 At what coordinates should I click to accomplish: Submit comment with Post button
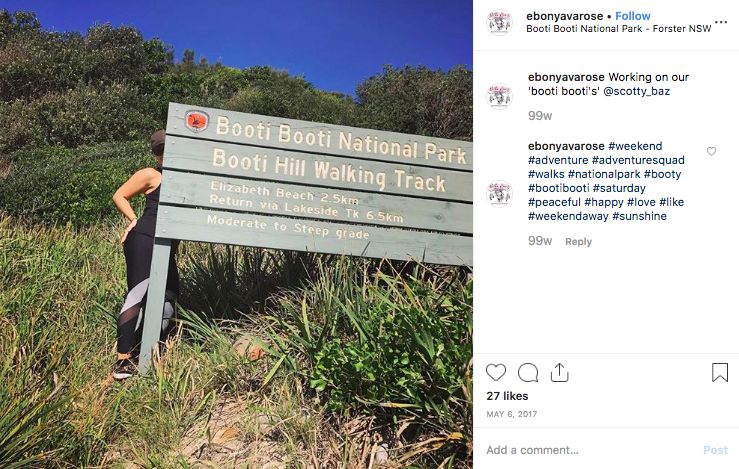click(x=715, y=450)
